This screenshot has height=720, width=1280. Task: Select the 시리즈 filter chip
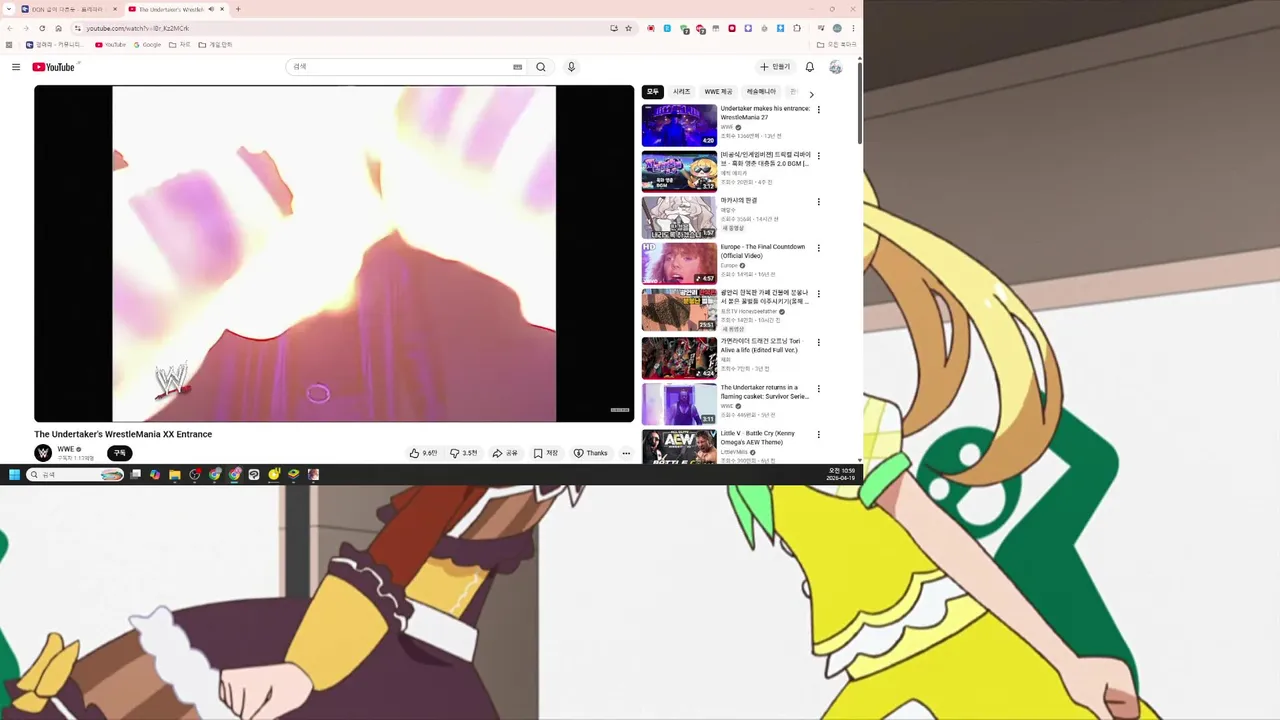click(x=681, y=92)
